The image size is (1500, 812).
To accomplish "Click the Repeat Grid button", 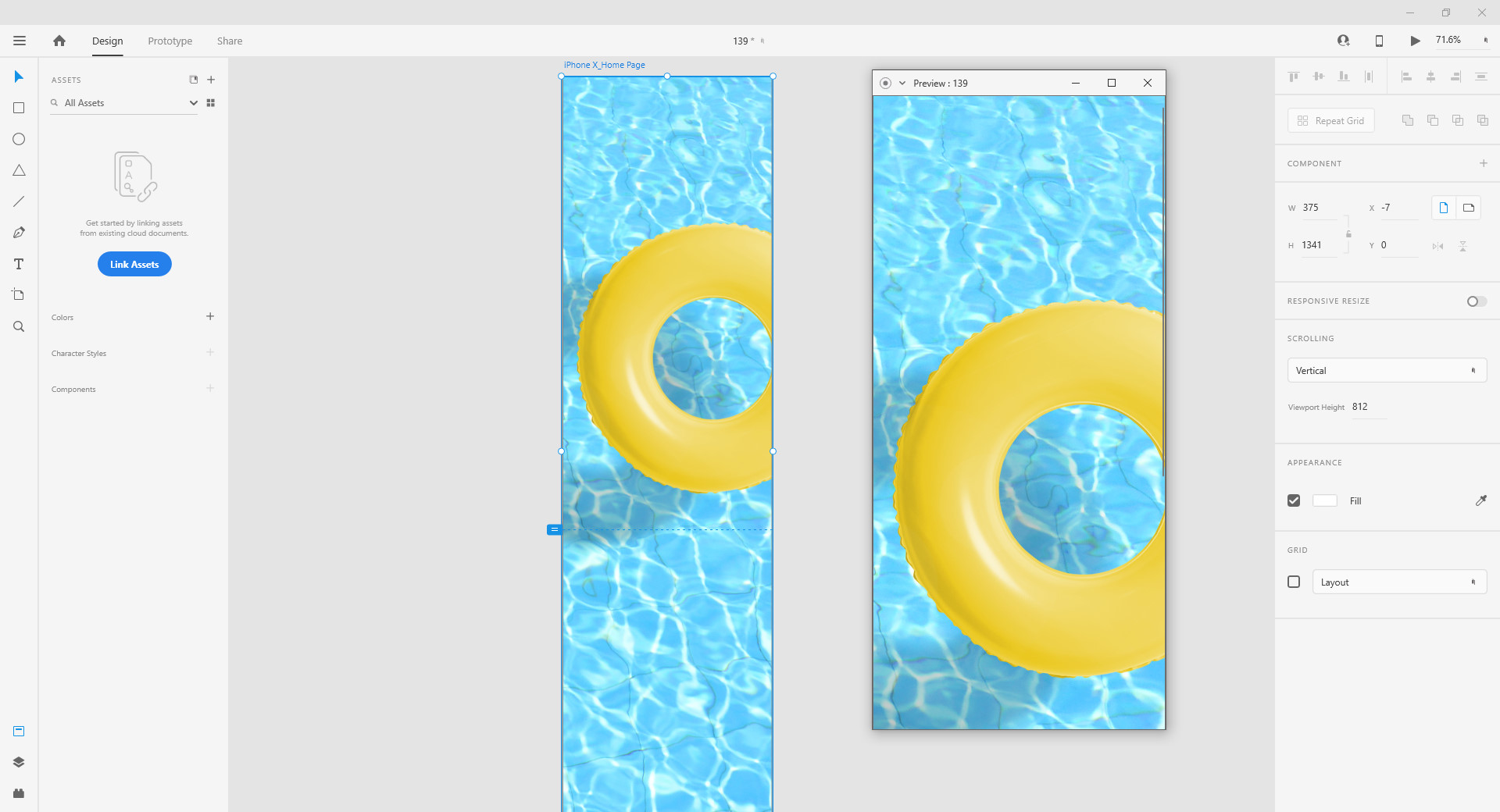I will click(x=1330, y=120).
